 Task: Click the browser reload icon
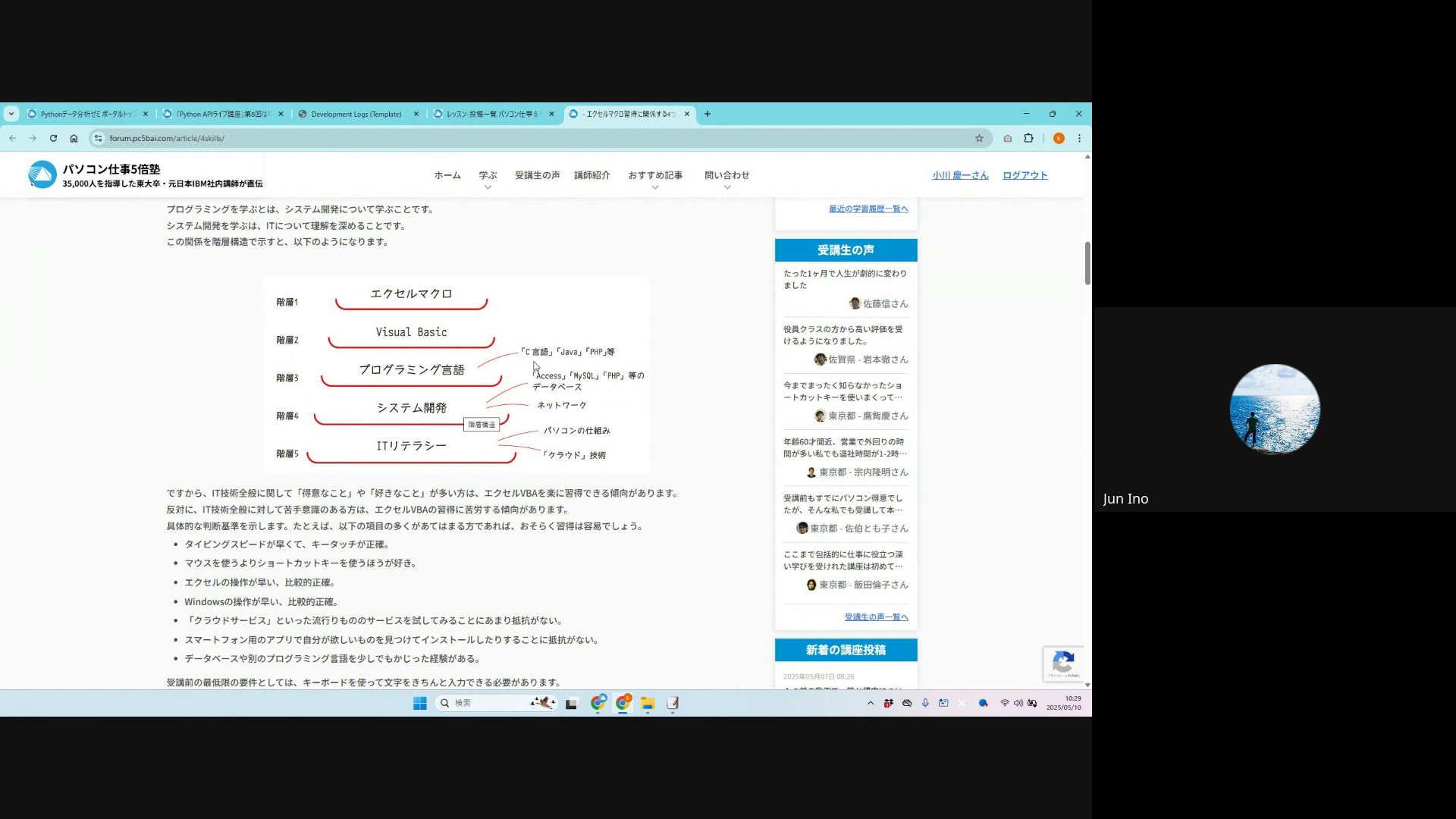point(53,138)
